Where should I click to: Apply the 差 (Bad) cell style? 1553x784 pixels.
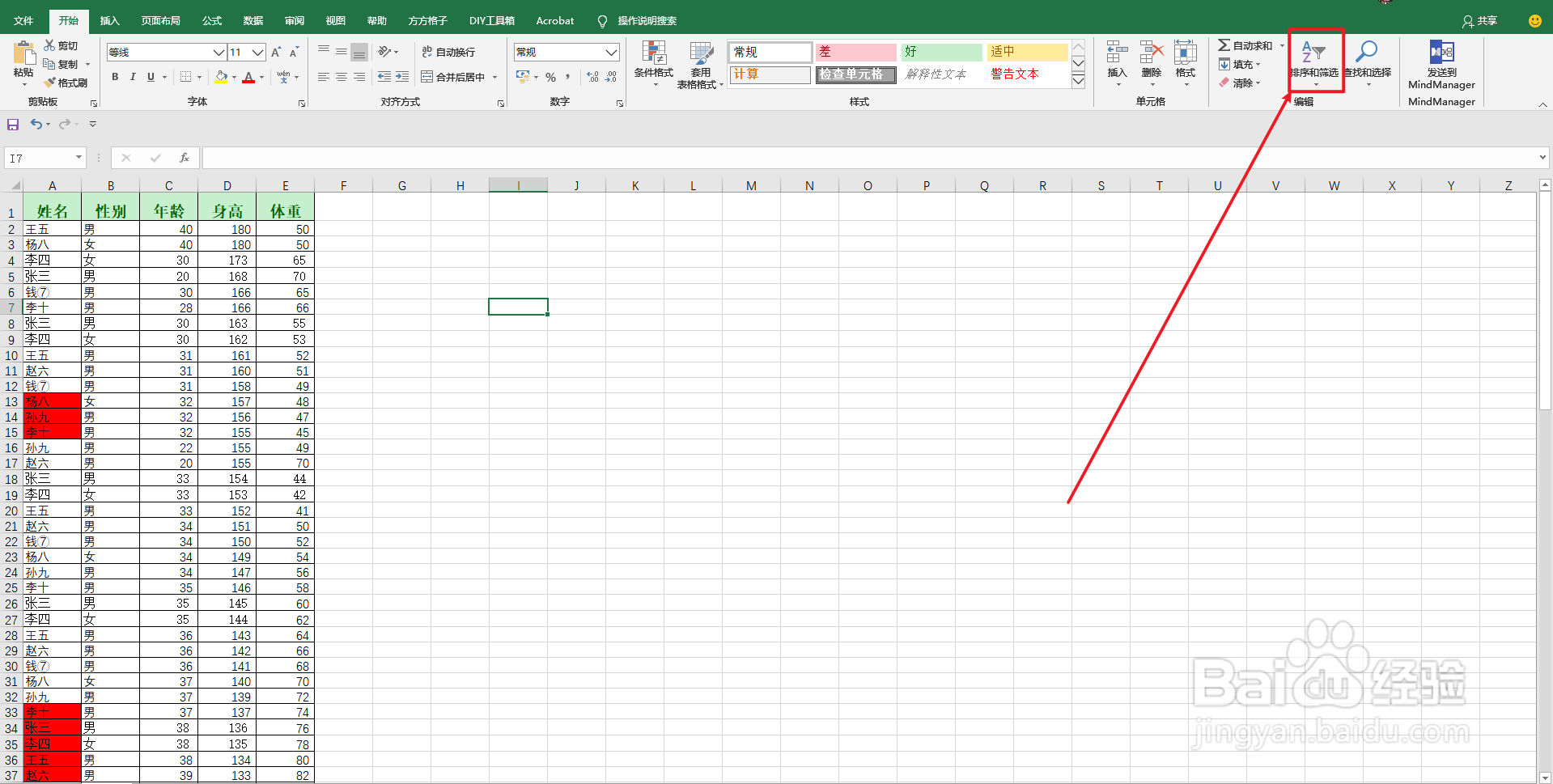click(855, 52)
